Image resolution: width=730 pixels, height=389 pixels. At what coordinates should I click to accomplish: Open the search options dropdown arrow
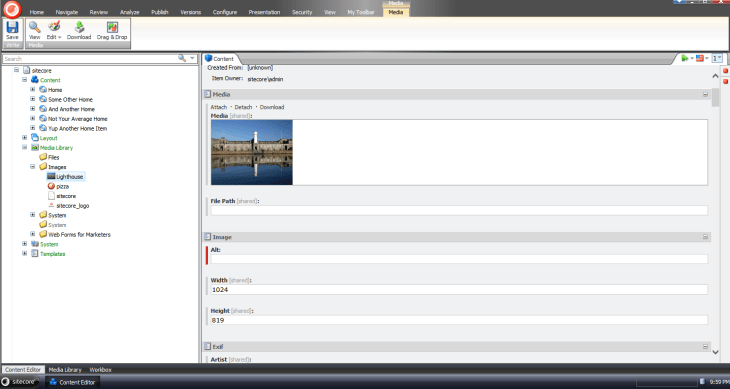[192, 58]
